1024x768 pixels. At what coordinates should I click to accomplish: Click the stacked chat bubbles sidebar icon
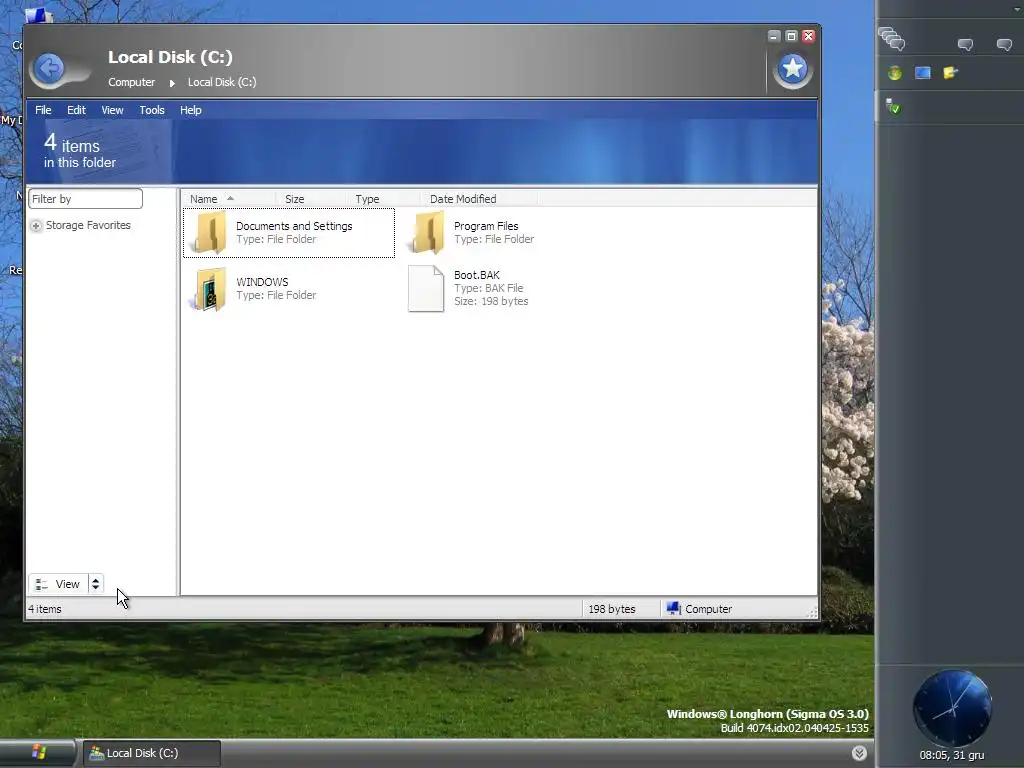891,39
